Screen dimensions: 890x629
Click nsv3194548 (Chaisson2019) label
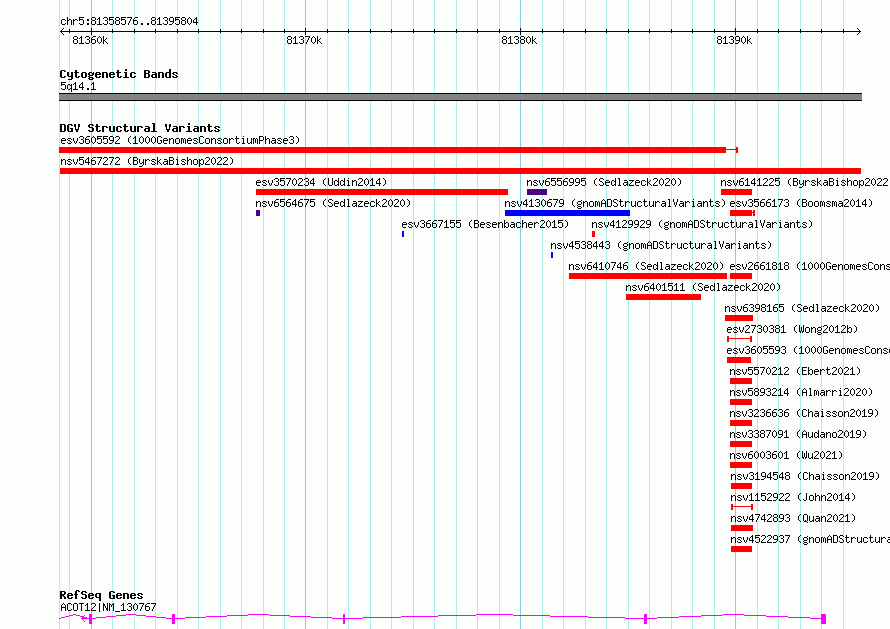(805, 476)
